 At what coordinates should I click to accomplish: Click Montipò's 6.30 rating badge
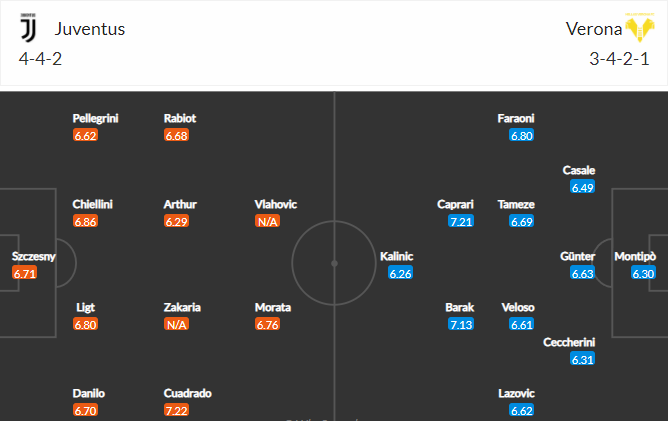point(643,273)
